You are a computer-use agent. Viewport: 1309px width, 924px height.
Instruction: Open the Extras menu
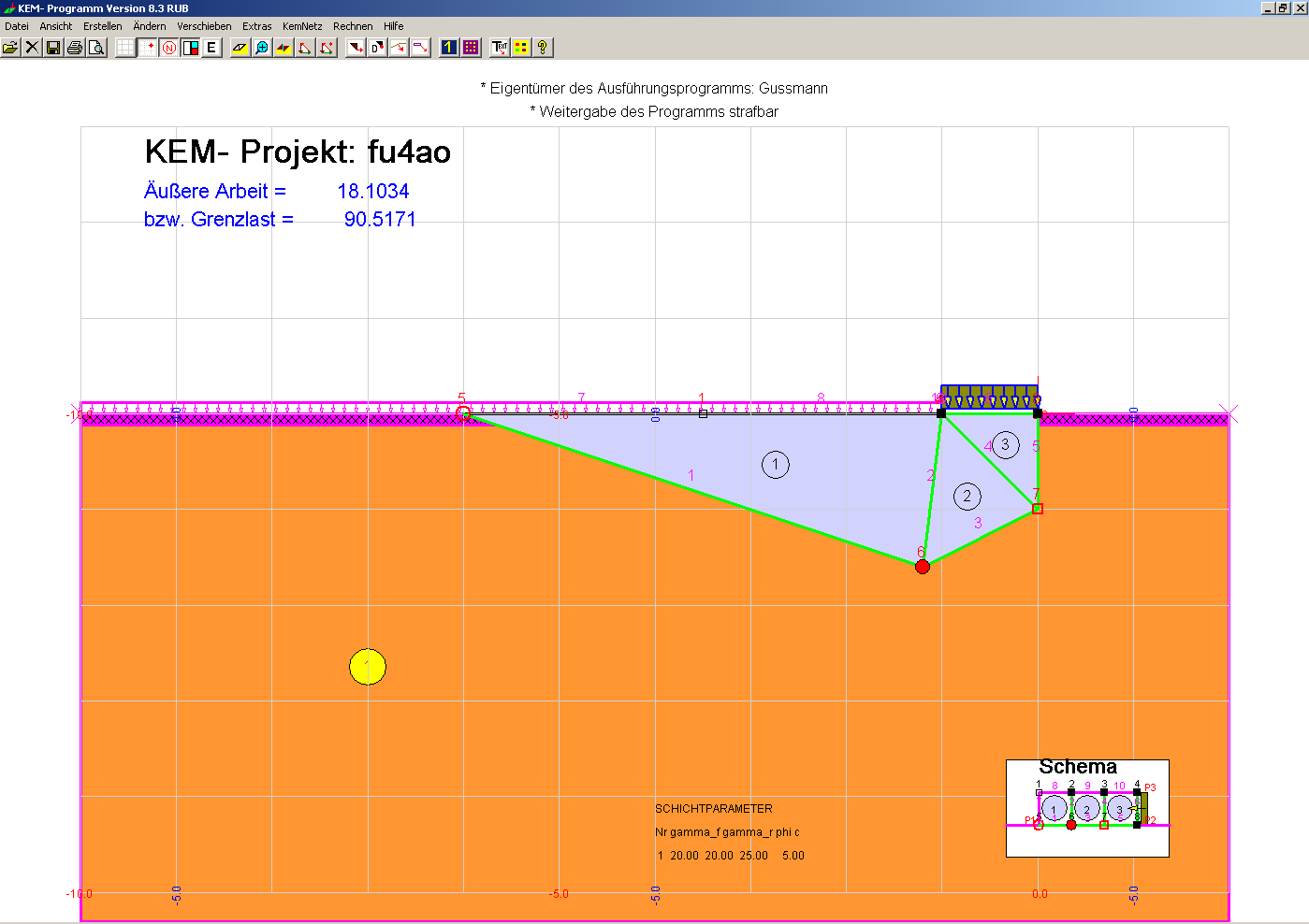(x=257, y=26)
